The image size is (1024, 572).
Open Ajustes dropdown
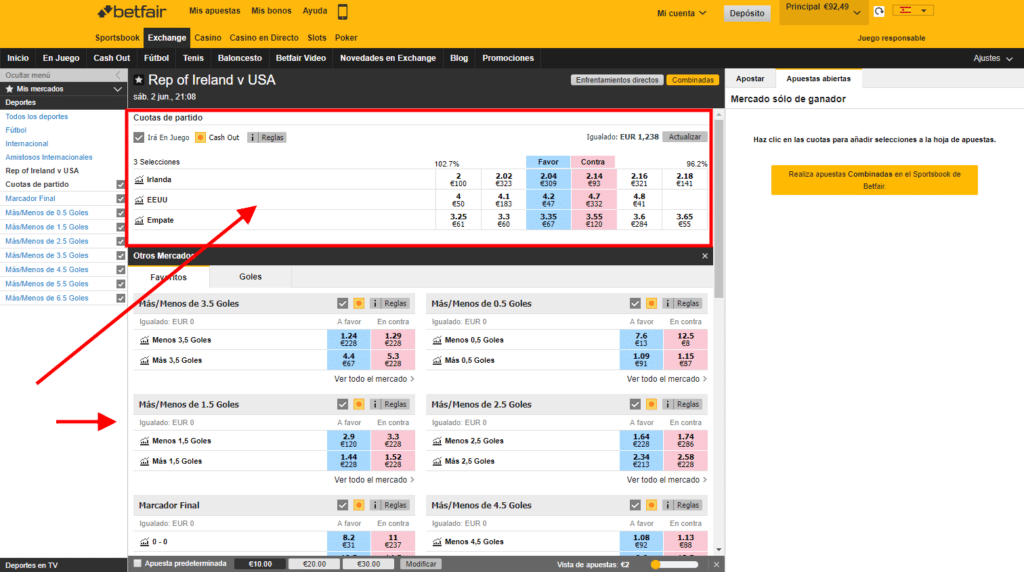[x=993, y=58]
